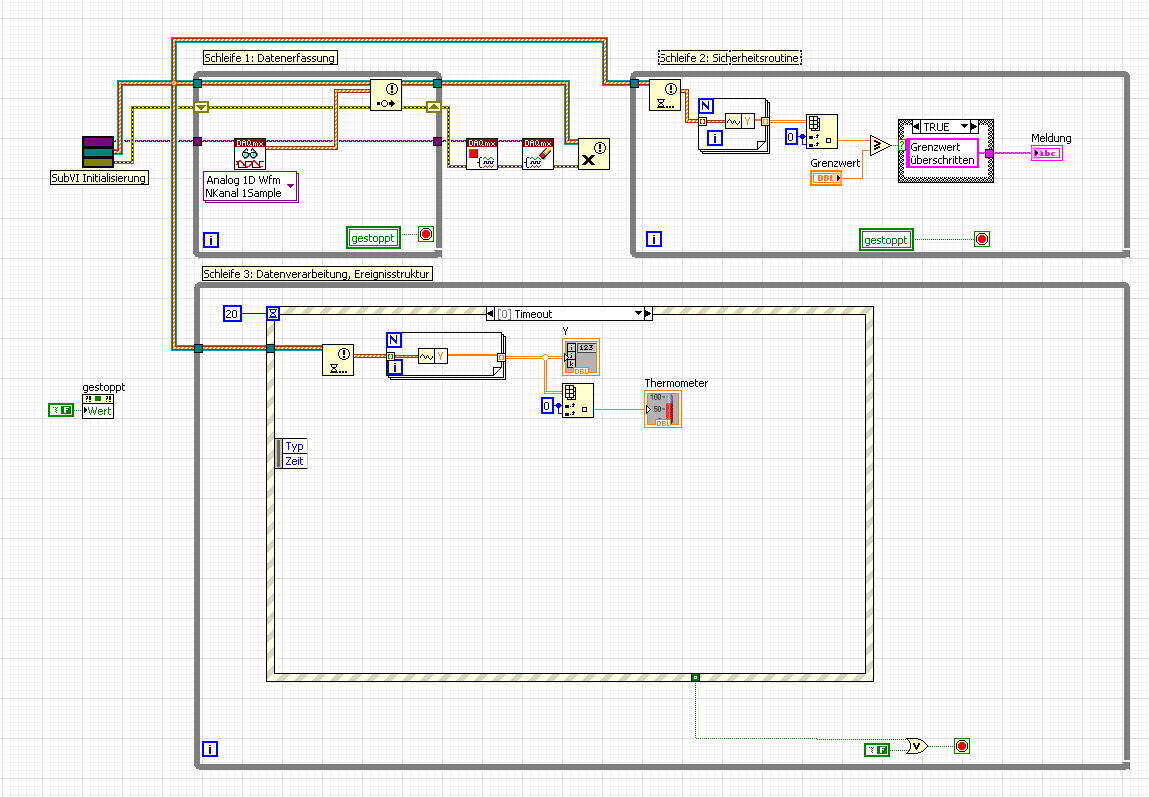Click the N count terminal in Schleife 2 For Loop
This screenshot has height=797, width=1149.
click(706, 106)
